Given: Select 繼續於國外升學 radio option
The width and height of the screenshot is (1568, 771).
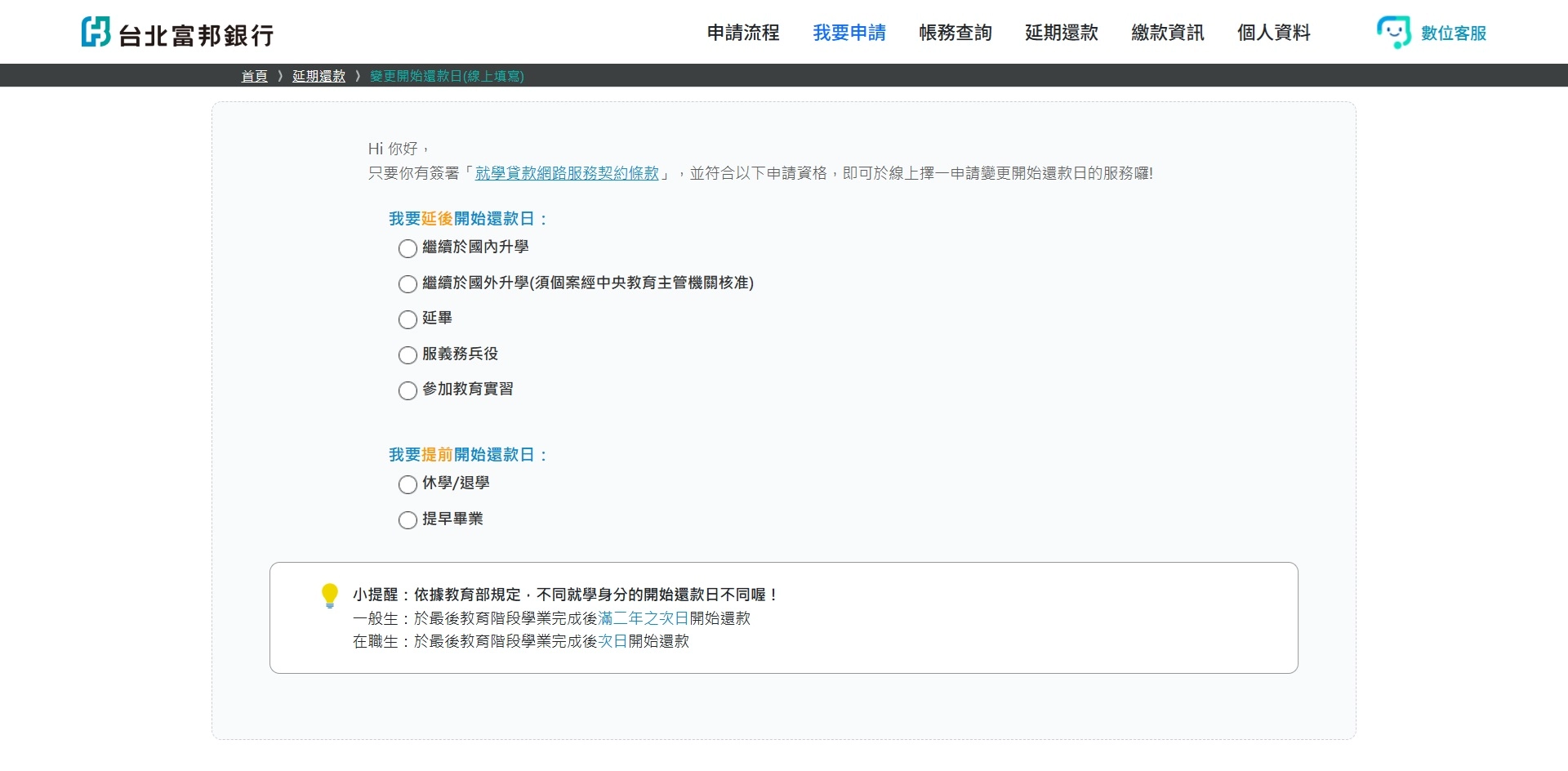Looking at the screenshot, I should click(x=408, y=284).
